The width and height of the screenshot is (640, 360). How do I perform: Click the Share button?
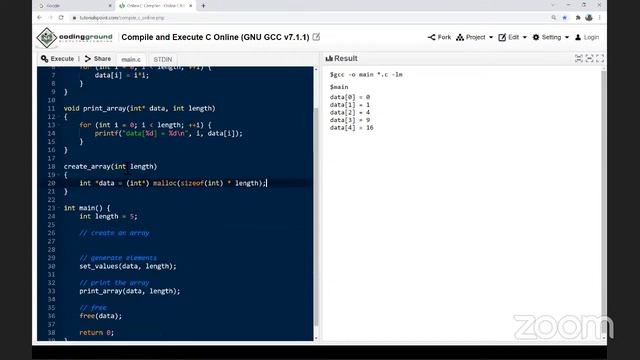click(98, 59)
